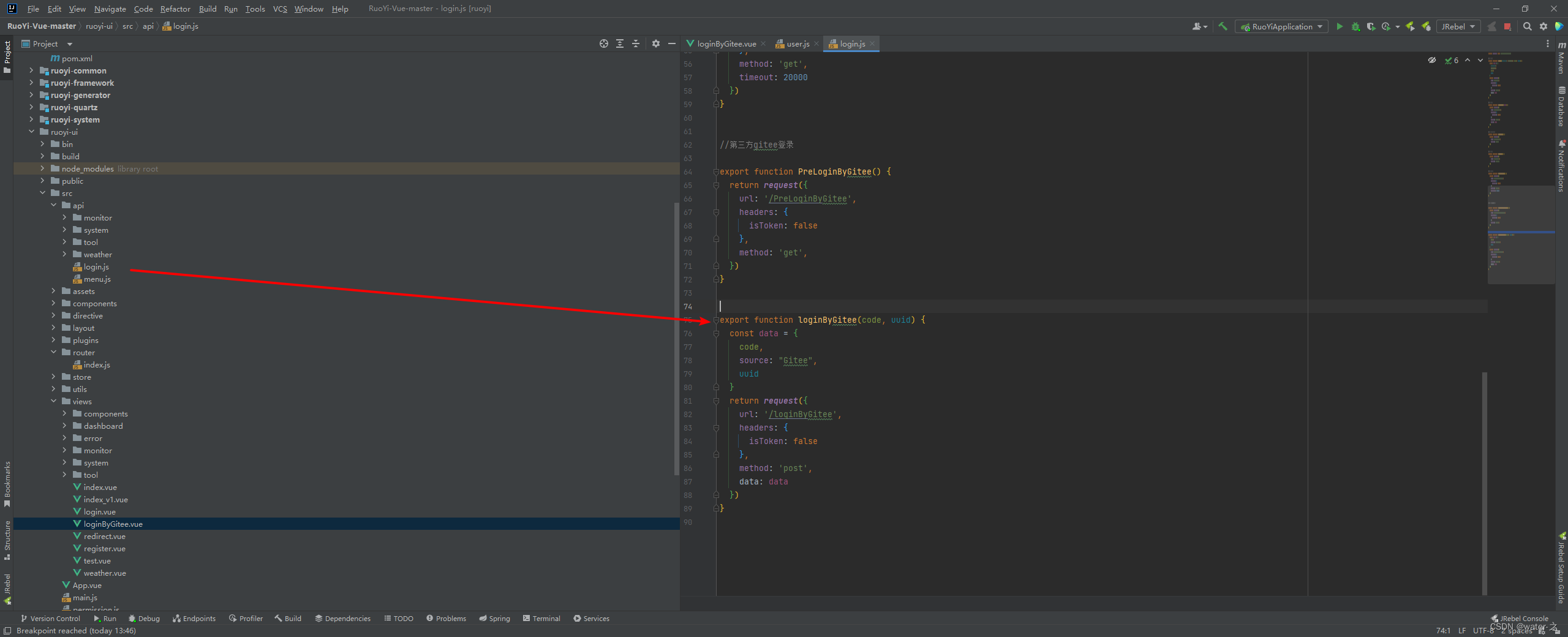Toggle the JRebel Setup Guide panel
1568x637 pixels.
pos(1561,568)
